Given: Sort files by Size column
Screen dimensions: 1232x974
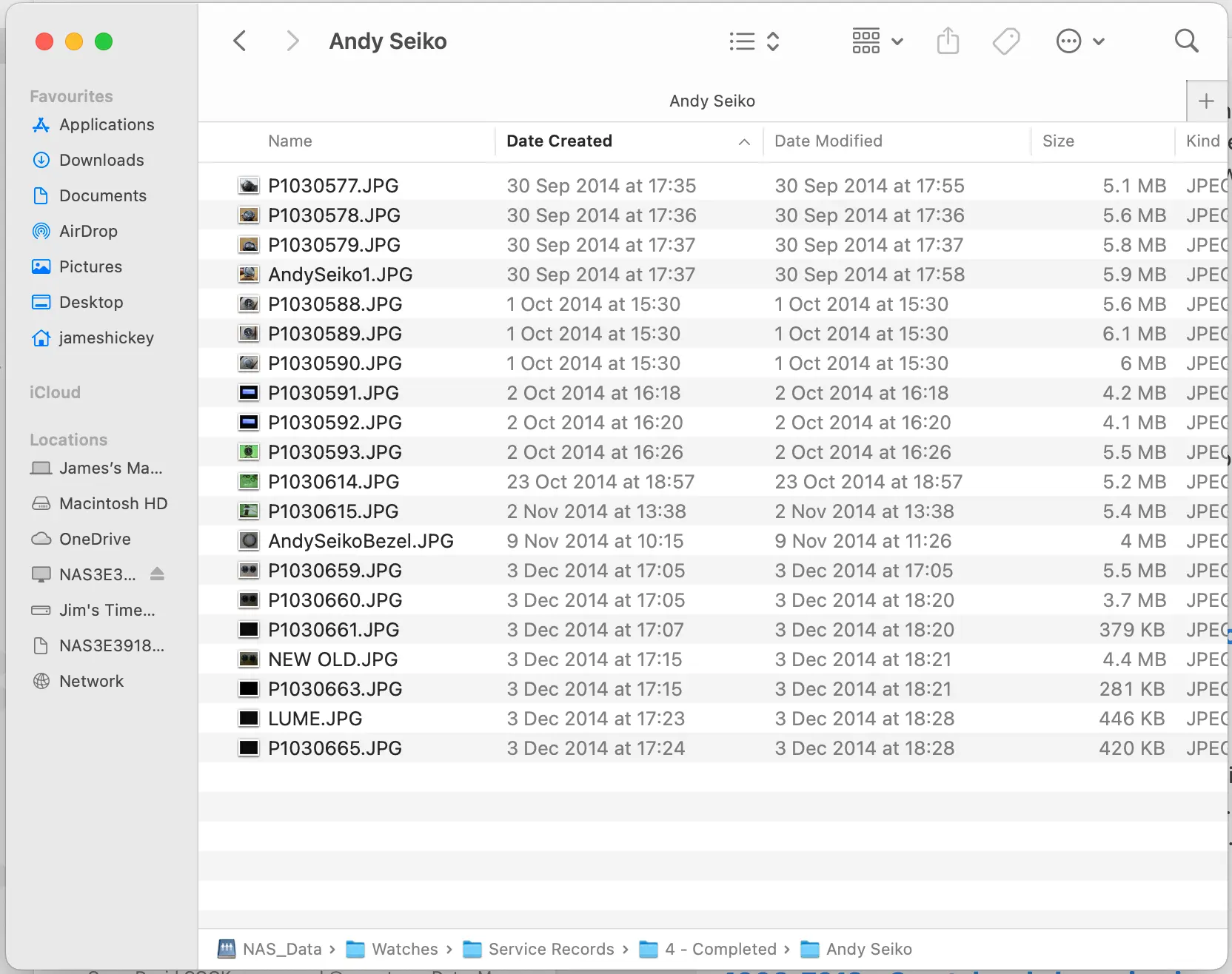Looking at the screenshot, I should point(1057,141).
